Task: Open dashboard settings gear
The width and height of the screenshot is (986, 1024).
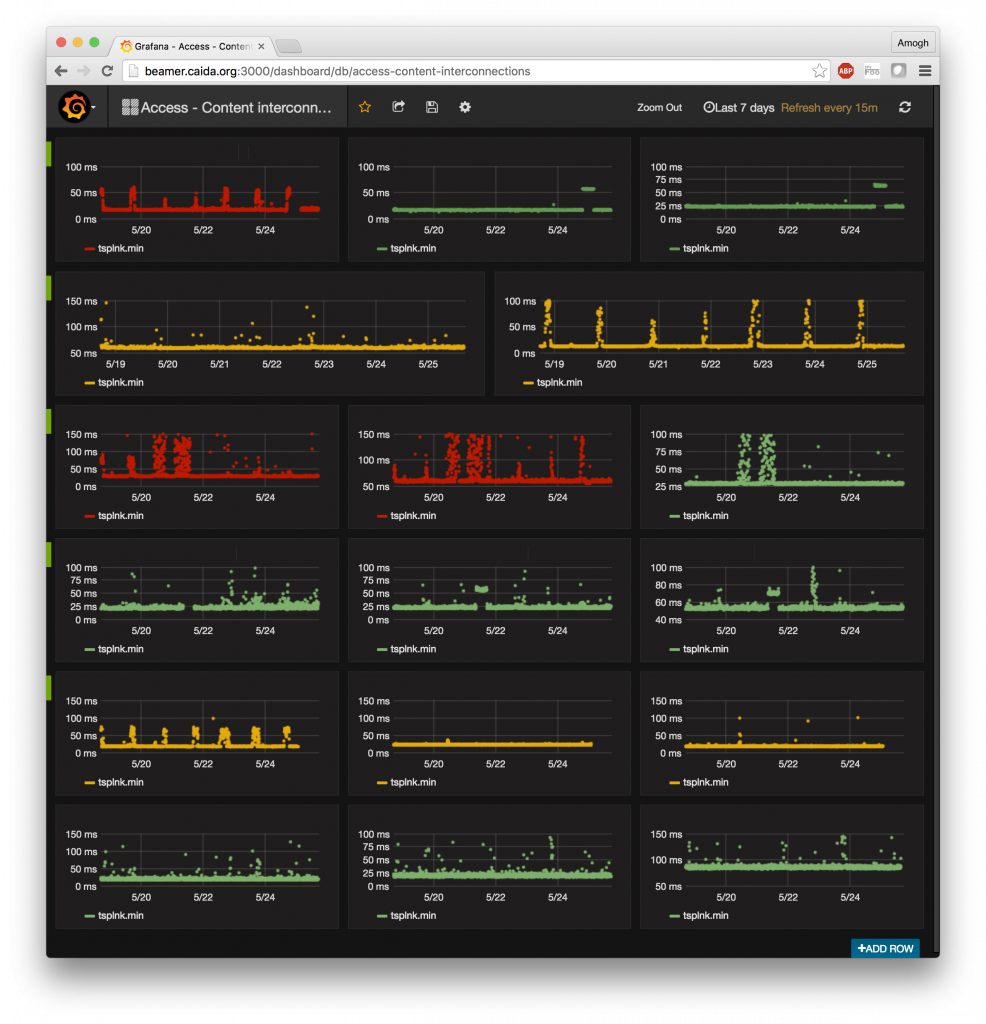Action: tap(464, 107)
